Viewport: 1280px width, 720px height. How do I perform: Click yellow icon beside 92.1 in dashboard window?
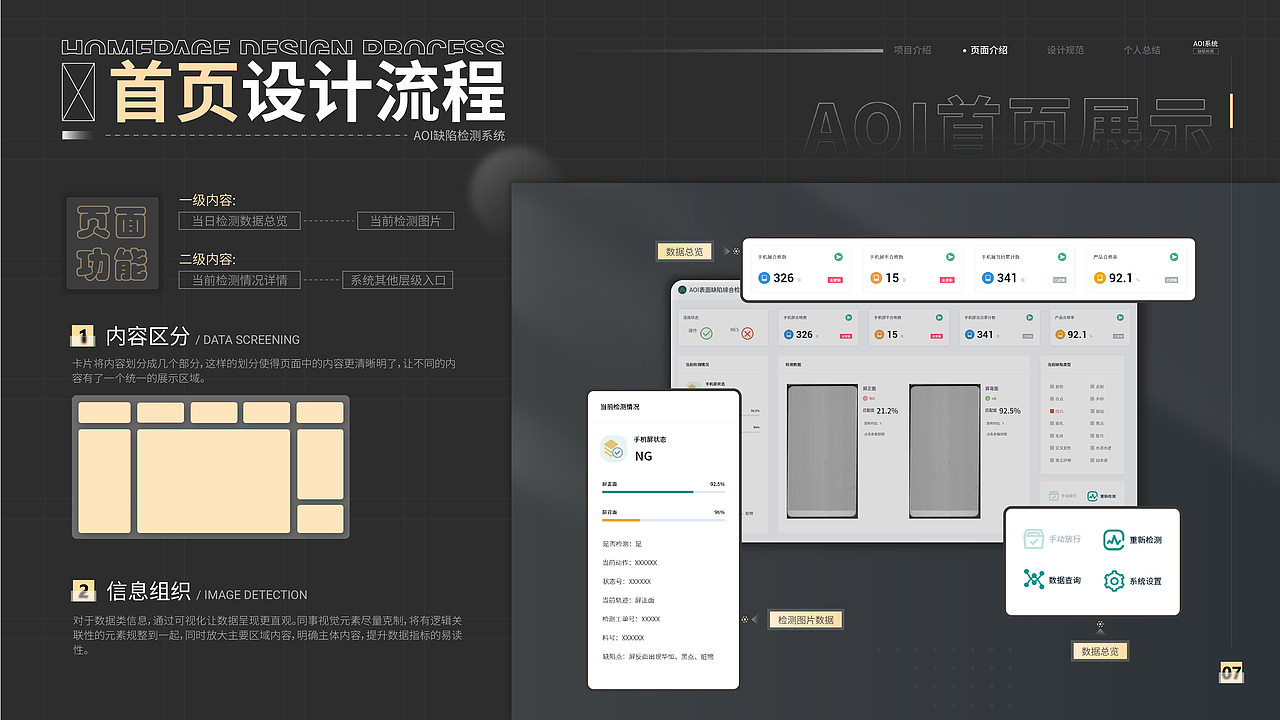(1060, 334)
